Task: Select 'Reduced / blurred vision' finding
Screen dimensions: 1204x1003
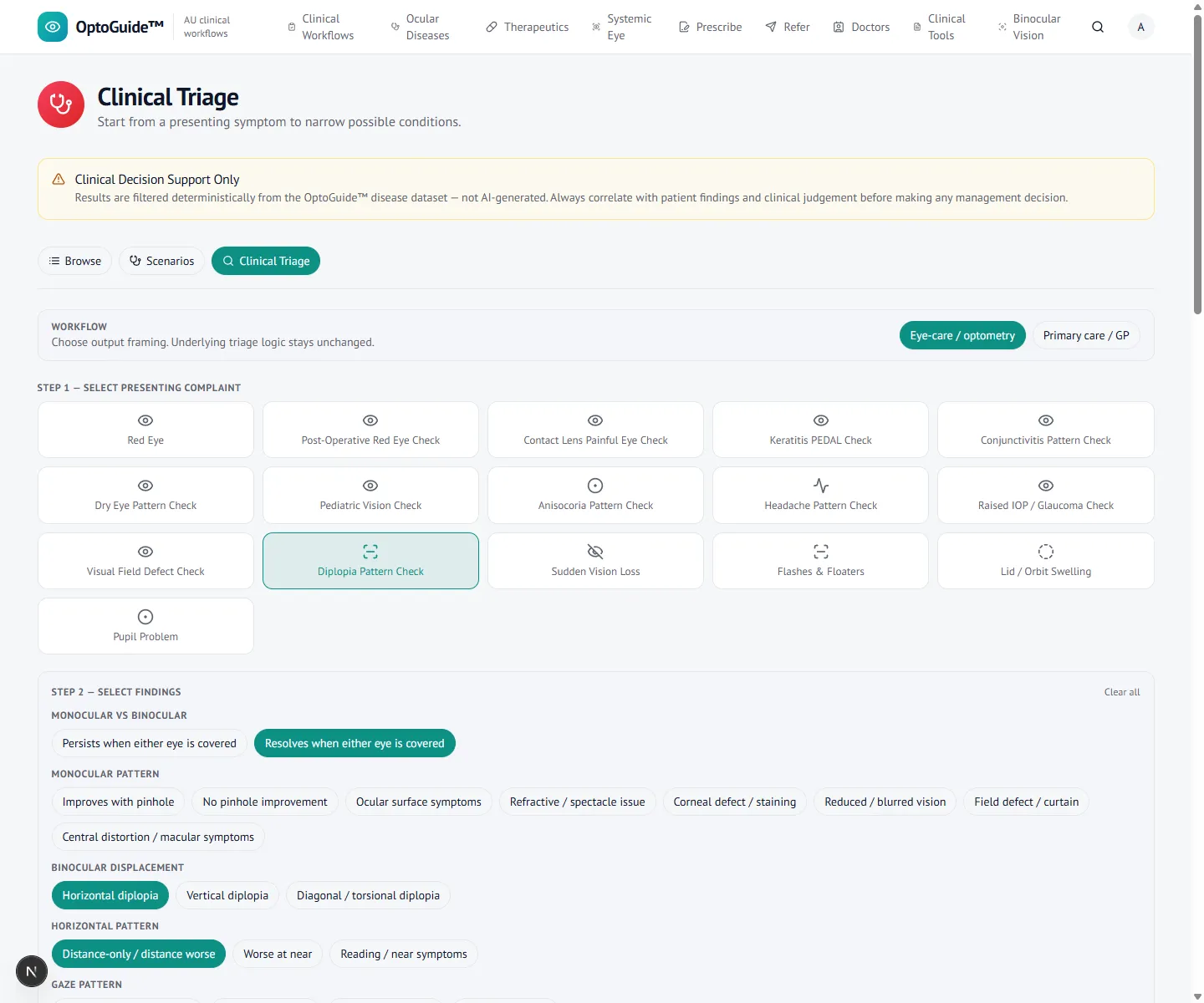Action: [x=885, y=802]
